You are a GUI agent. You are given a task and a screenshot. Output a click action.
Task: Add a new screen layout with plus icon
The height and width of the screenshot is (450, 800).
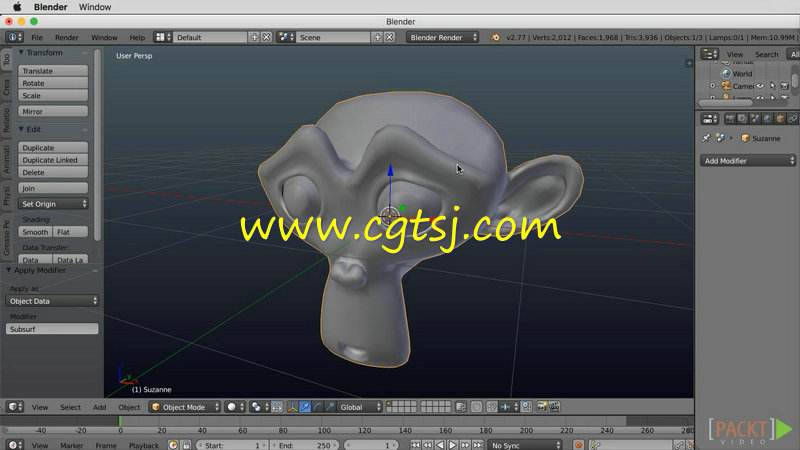pyautogui.click(x=254, y=37)
